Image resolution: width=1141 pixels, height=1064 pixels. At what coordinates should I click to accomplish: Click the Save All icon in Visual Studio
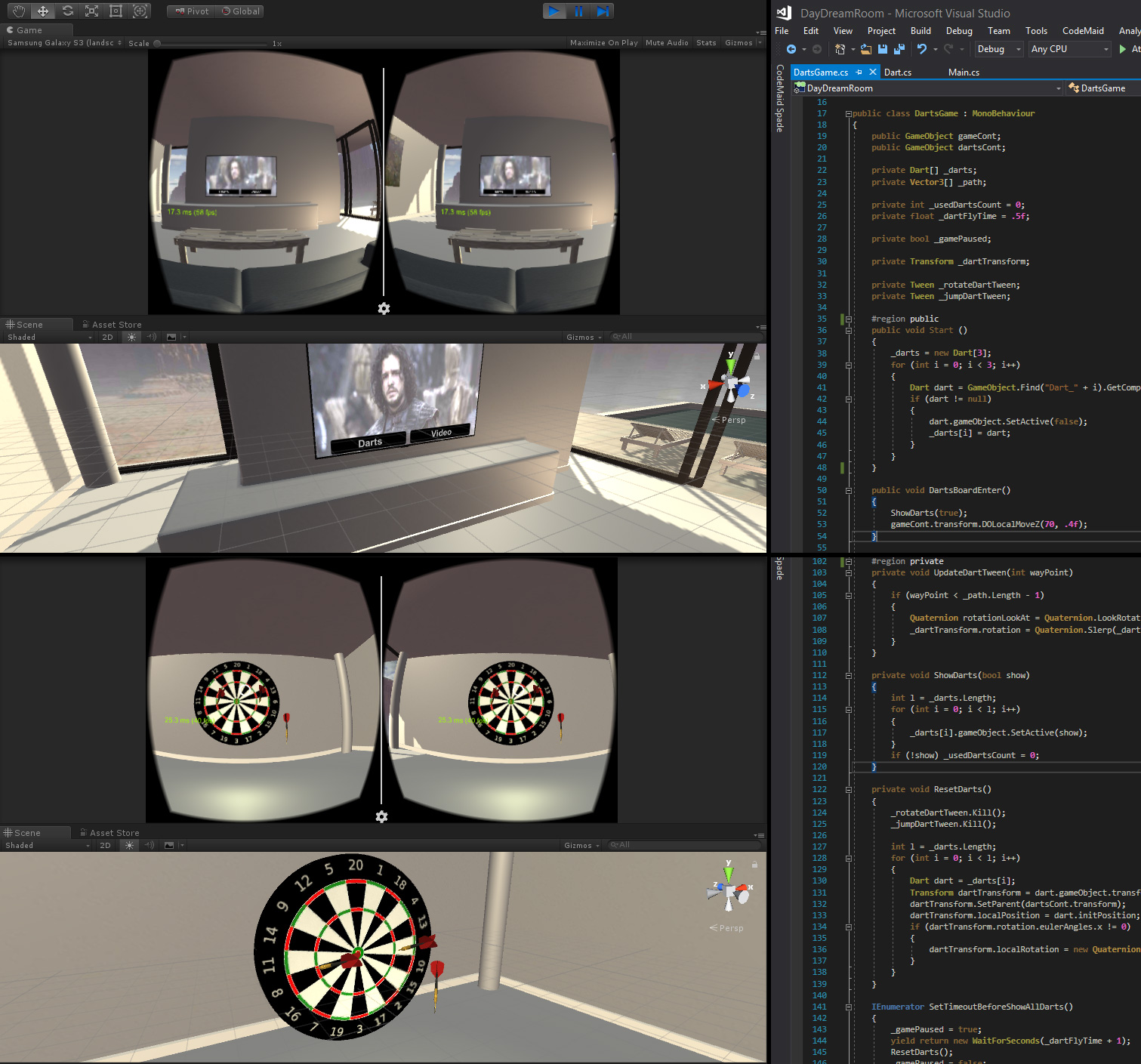(x=899, y=49)
